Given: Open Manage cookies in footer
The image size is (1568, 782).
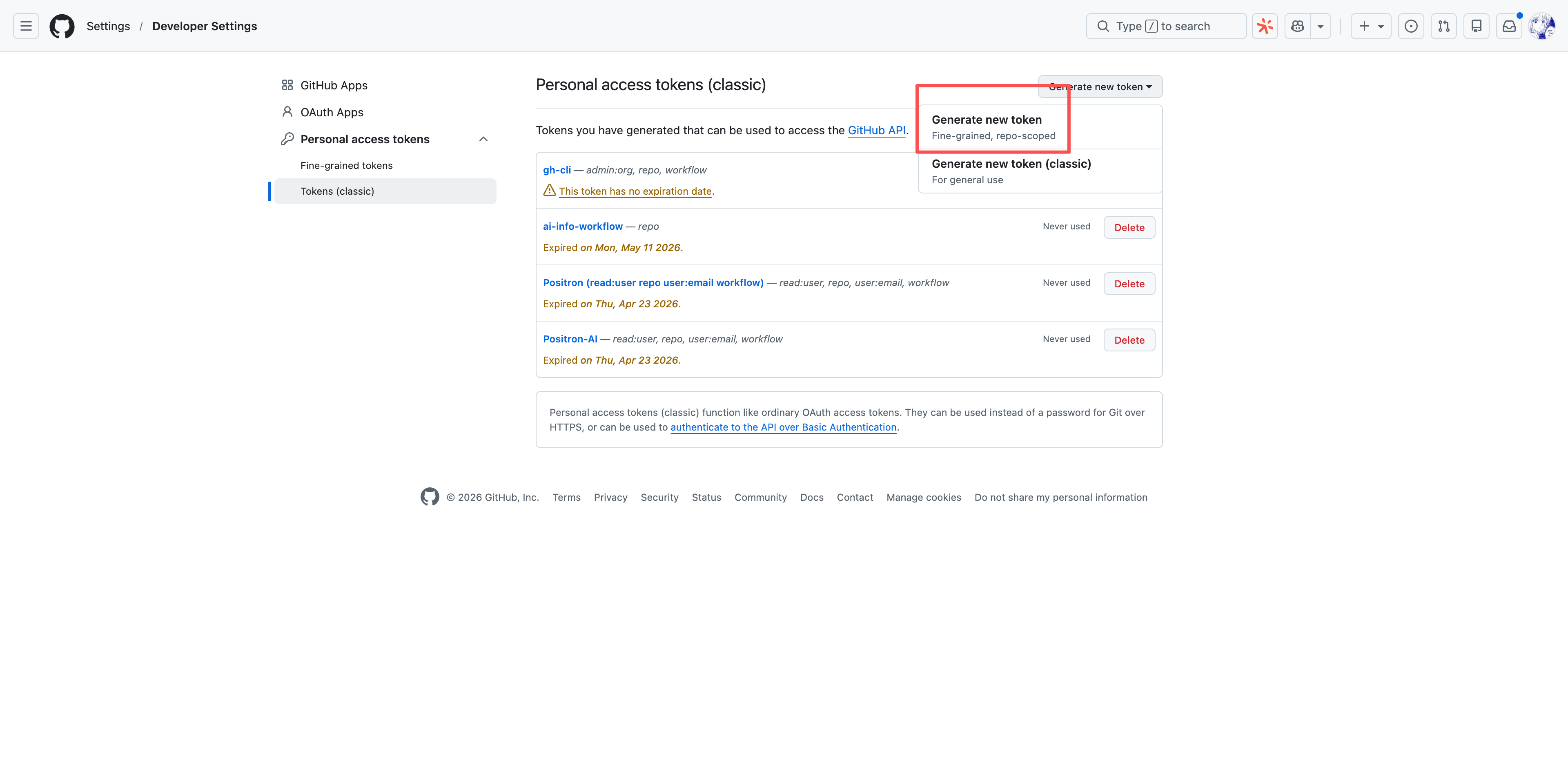Looking at the screenshot, I should 923,497.
